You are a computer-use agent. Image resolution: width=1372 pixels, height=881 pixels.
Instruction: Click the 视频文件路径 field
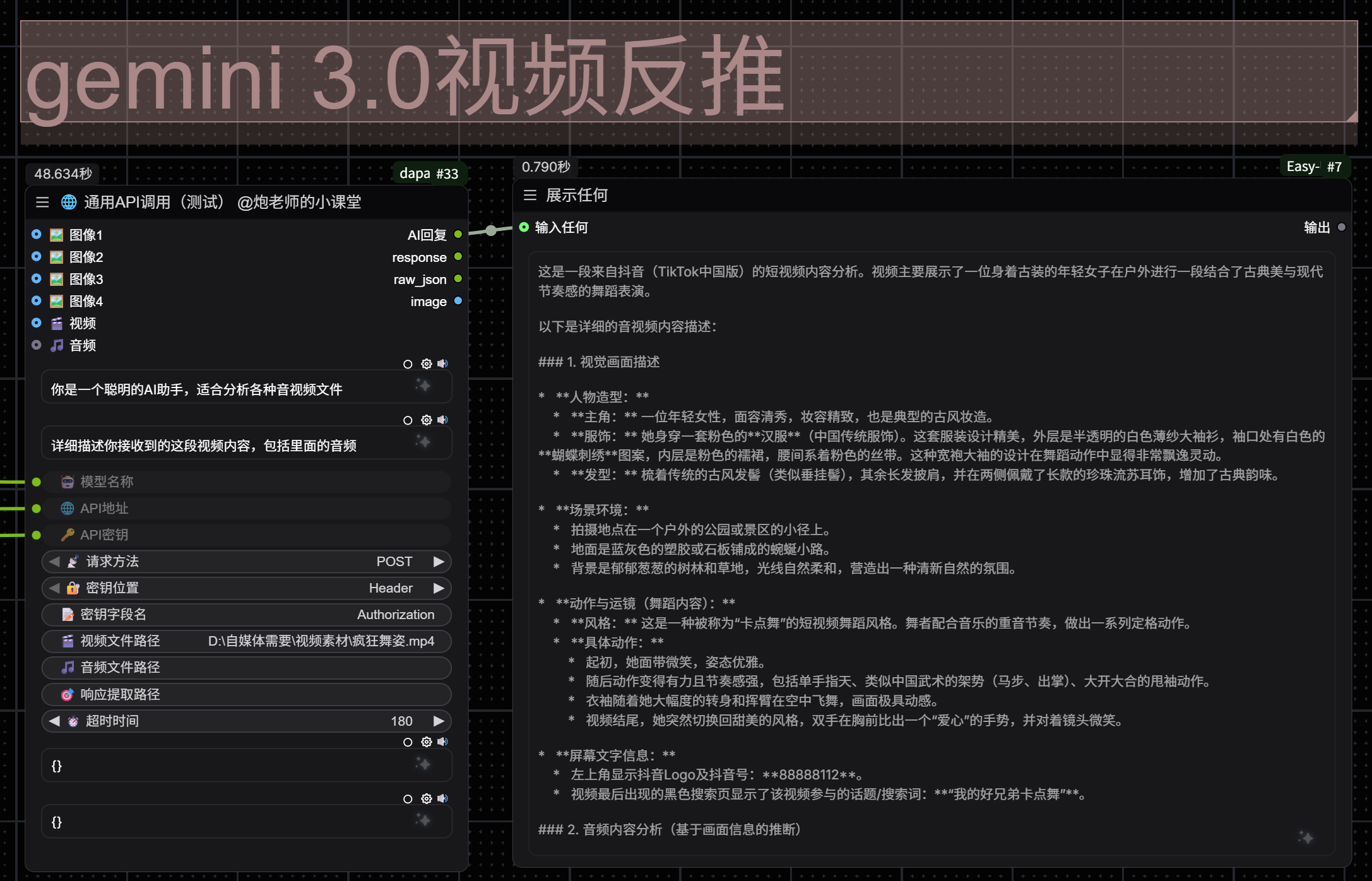pos(247,641)
